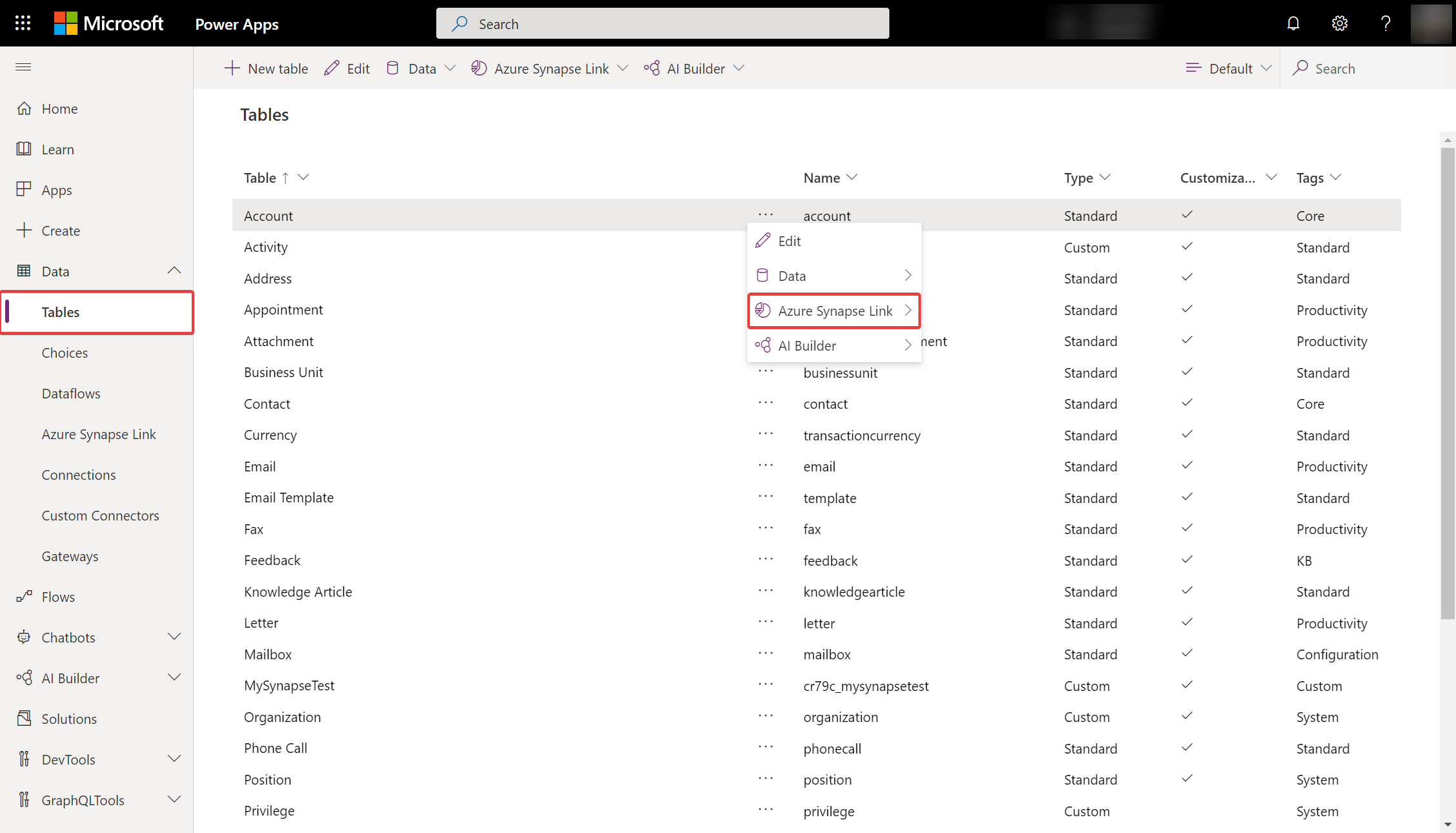The height and width of the screenshot is (833, 1456).
Task: Select Azure Synapse Link from context menu
Action: tap(835, 310)
